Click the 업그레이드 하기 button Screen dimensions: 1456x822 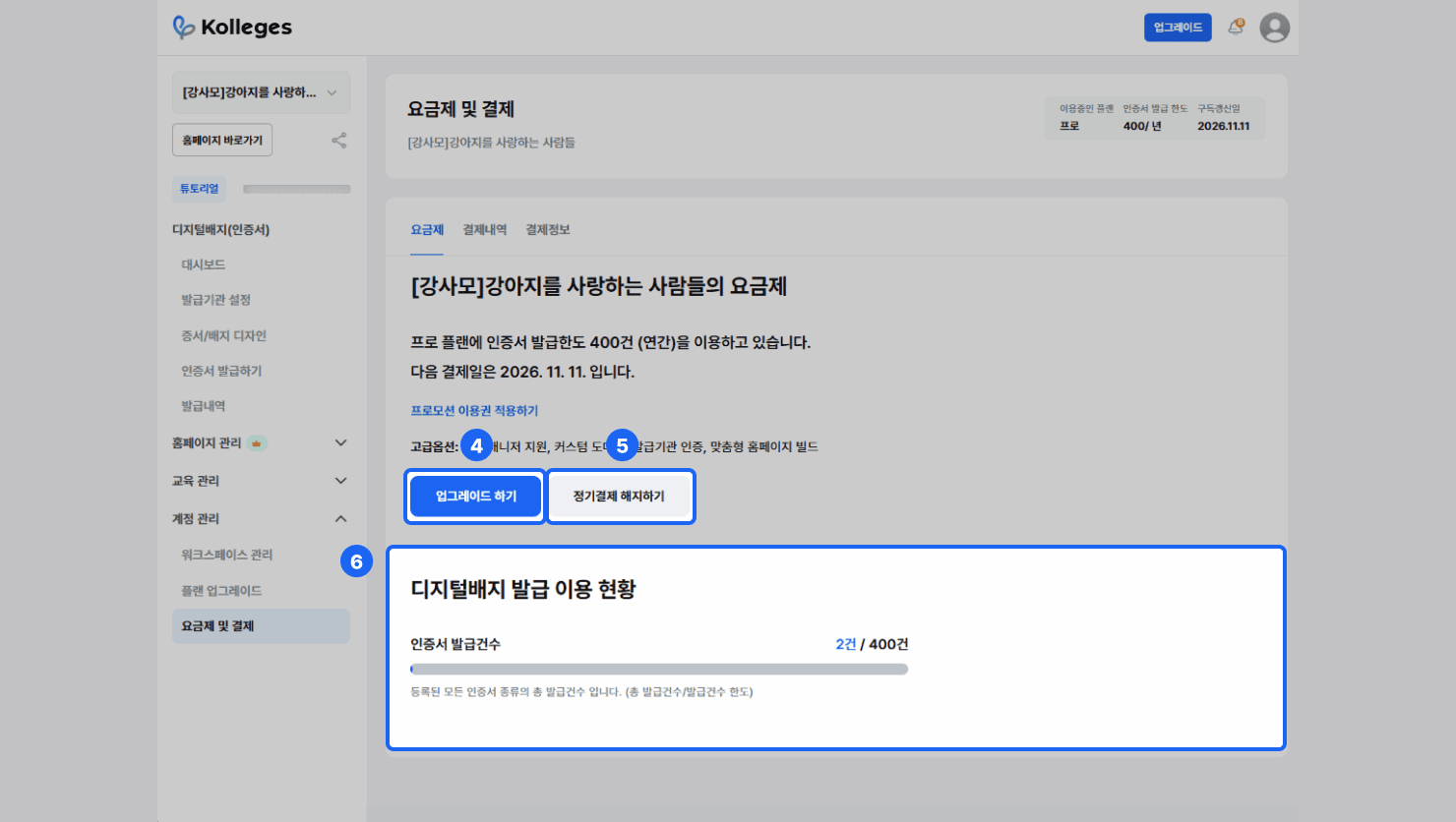pos(476,497)
